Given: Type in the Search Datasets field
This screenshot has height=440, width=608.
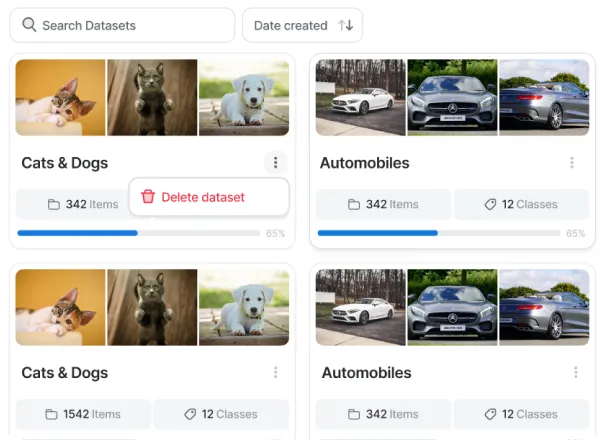Looking at the screenshot, I should click(x=130, y=25).
